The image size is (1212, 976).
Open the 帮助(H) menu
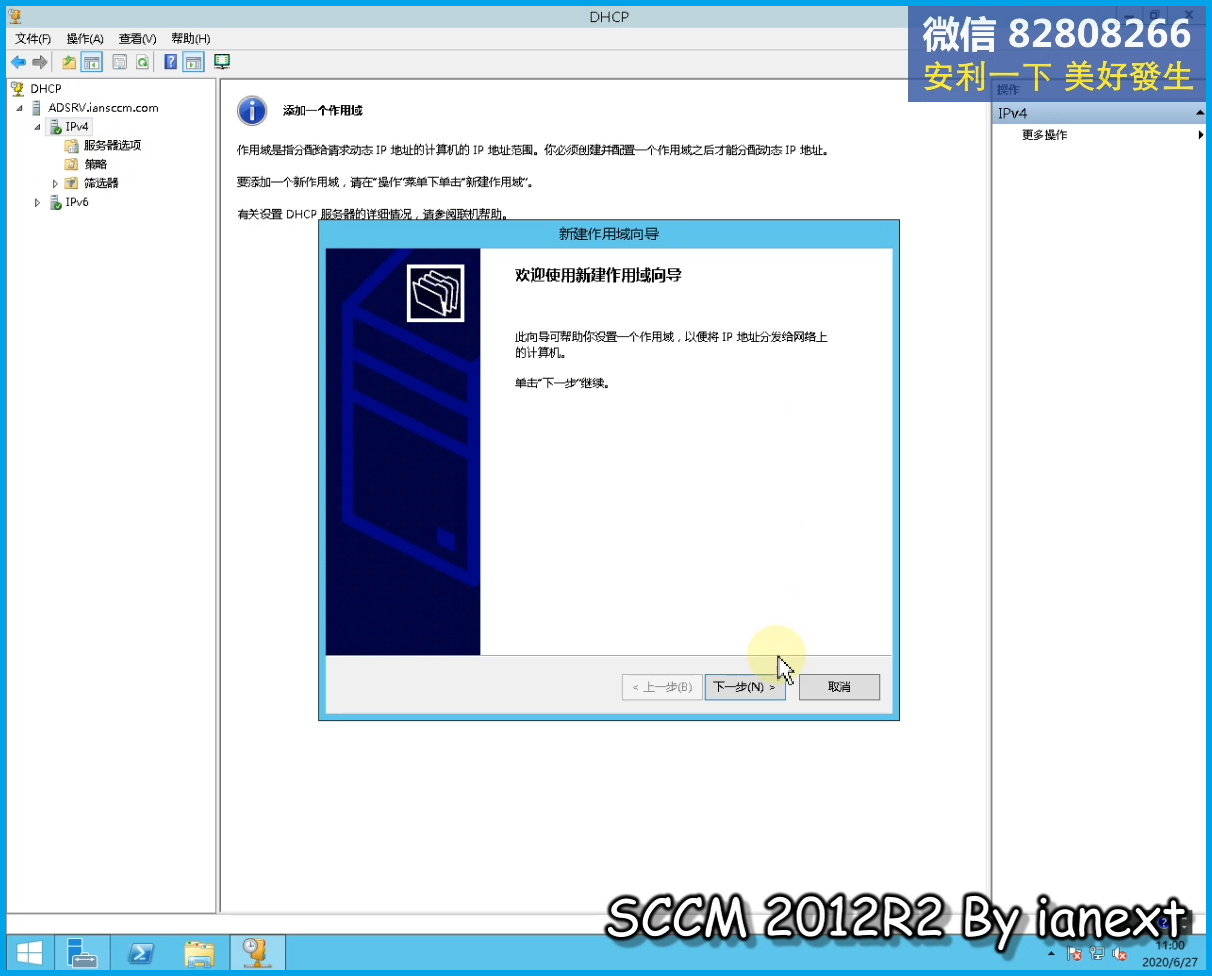[190, 38]
